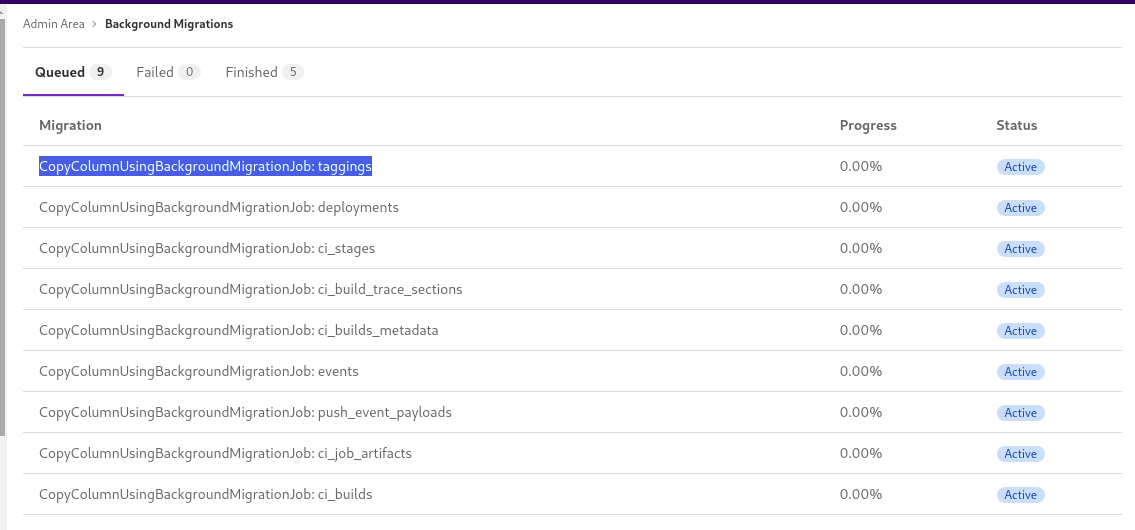Viewport: 1135px width, 530px height.
Task: Click the Progress column header
Action: 867,125
